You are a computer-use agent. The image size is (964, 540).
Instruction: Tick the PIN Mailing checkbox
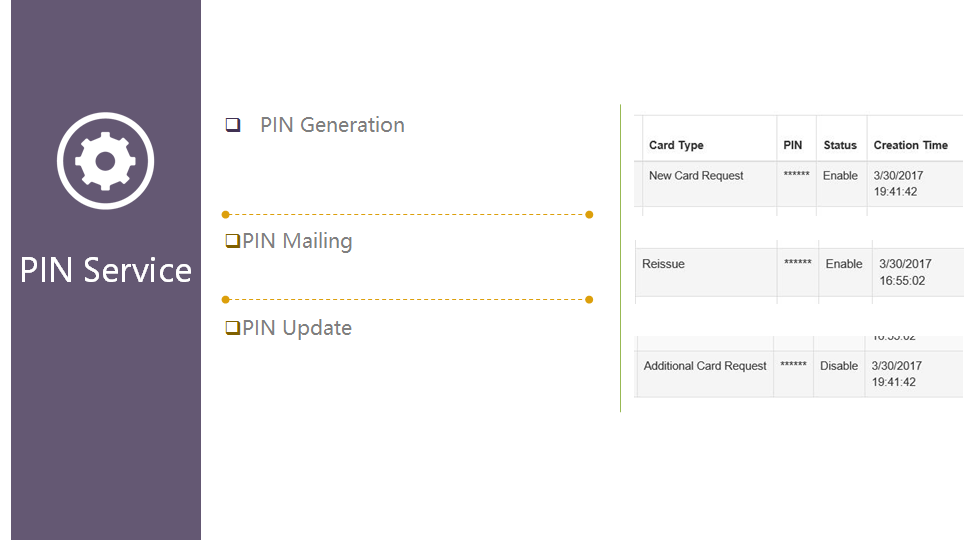233,241
